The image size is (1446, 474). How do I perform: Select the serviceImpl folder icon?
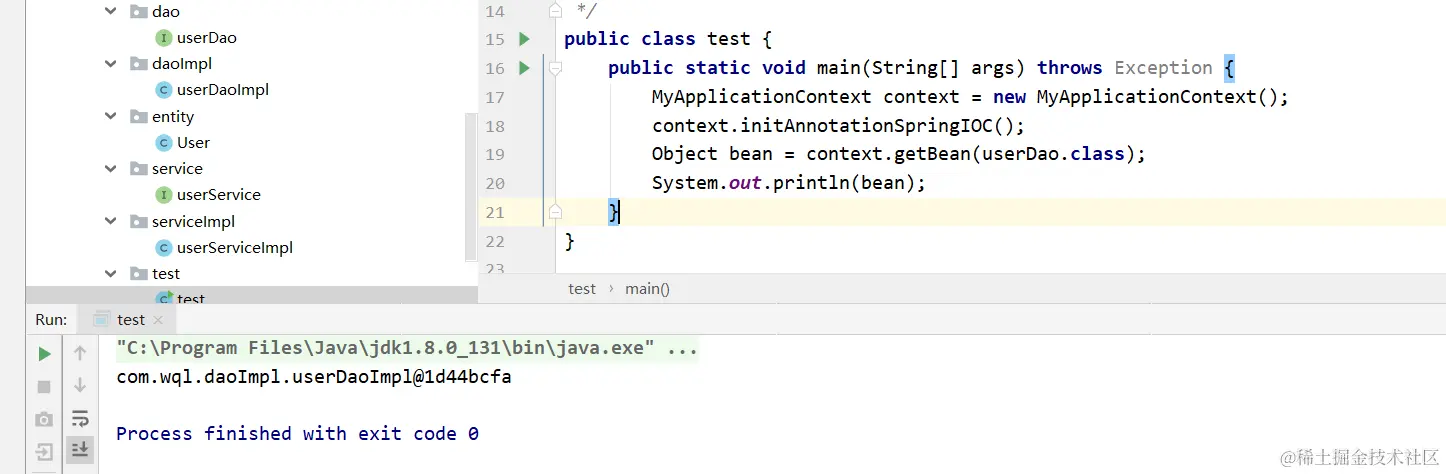(x=139, y=221)
